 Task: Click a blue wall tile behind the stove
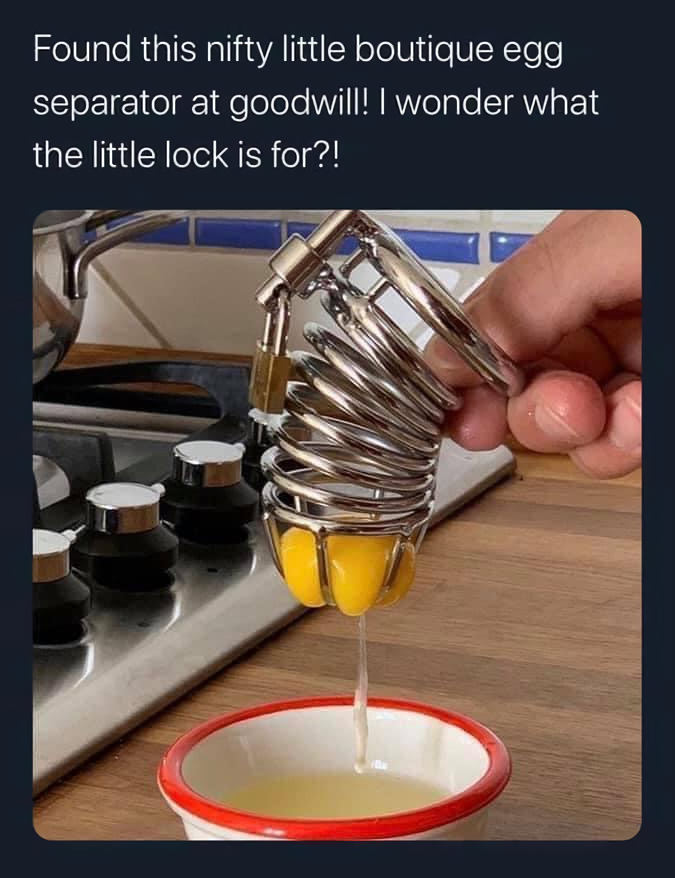click(x=238, y=233)
